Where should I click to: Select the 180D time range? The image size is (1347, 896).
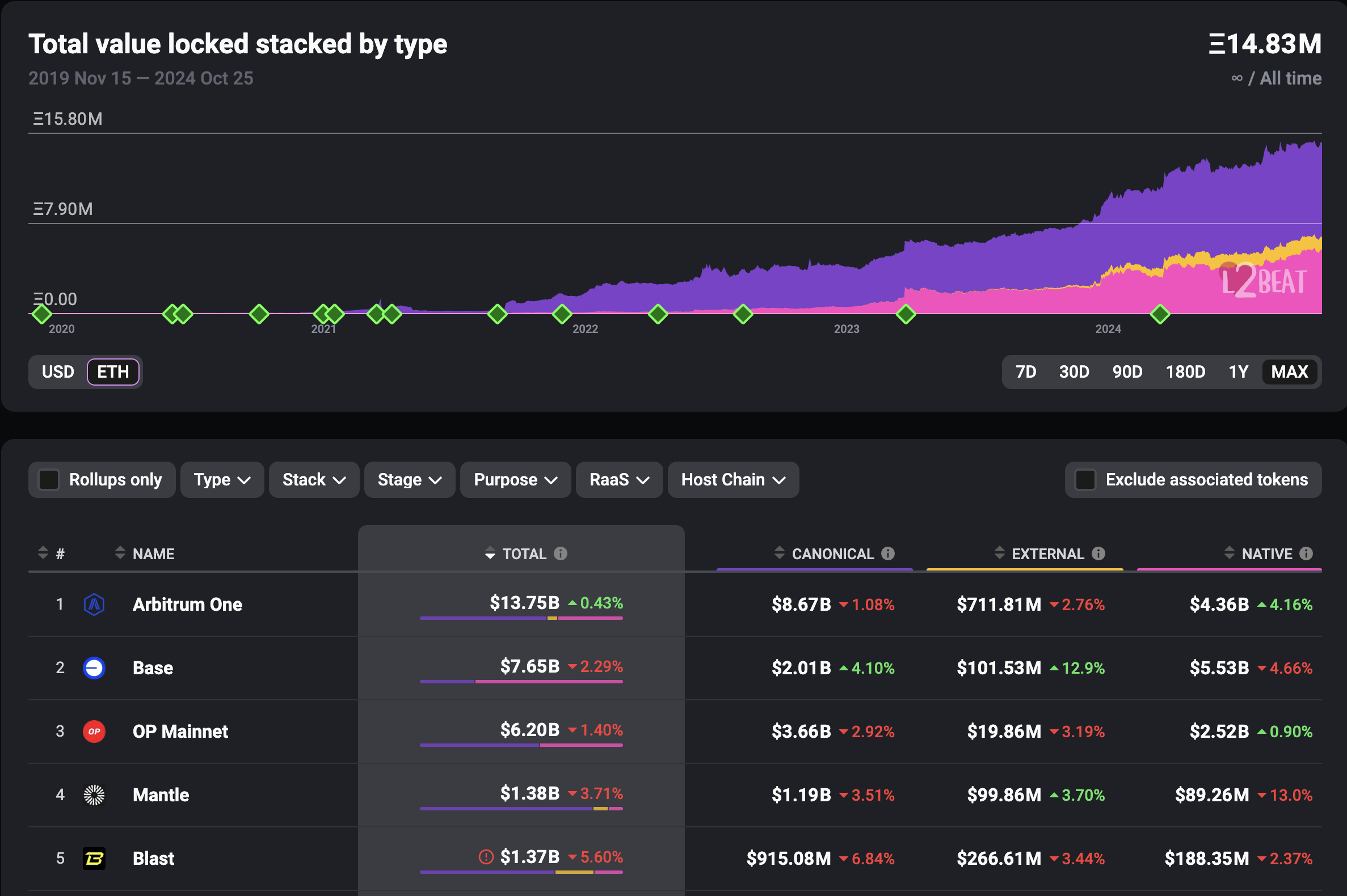1185,371
